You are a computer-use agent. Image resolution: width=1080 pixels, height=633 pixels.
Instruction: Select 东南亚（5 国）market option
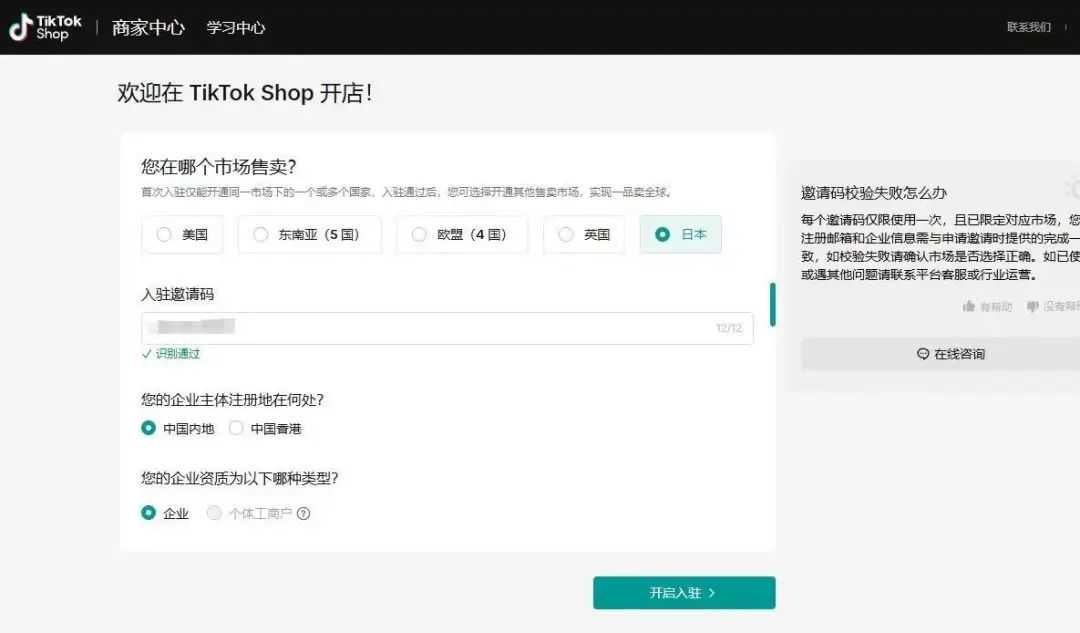point(261,235)
